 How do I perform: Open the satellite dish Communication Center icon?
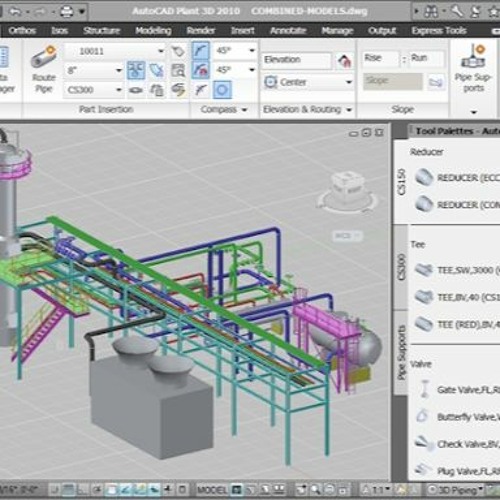tap(476, 12)
